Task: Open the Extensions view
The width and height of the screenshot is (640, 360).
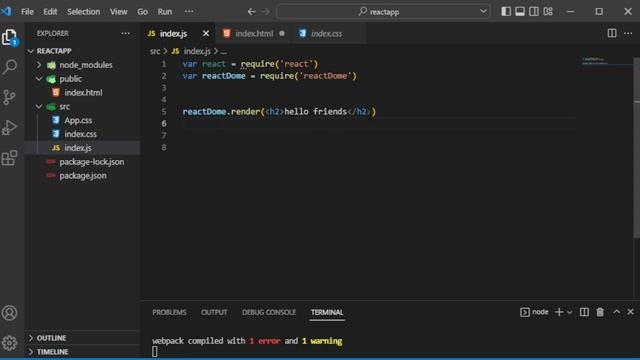Action: click(x=9, y=158)
